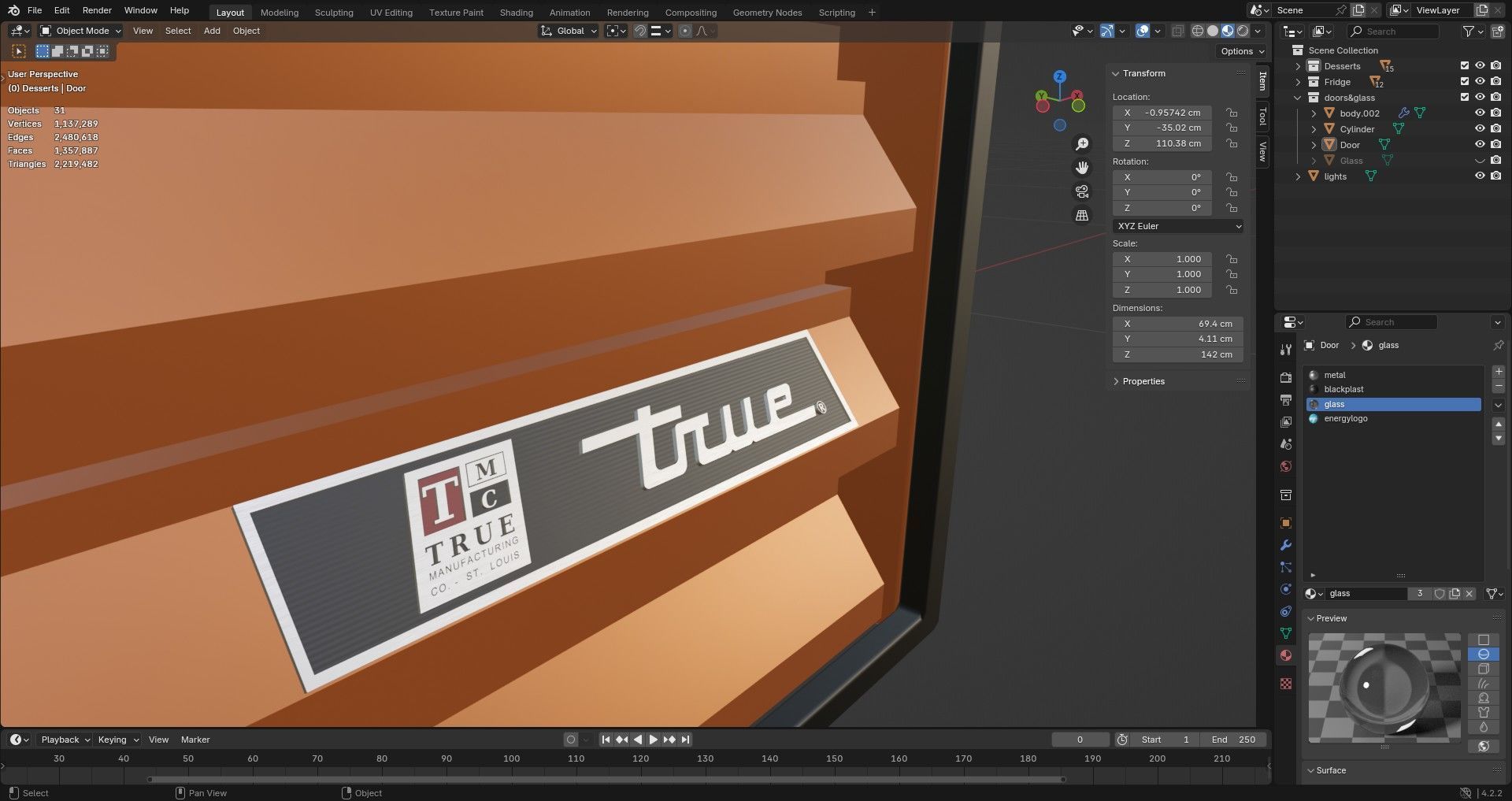This screenshot has width=1512, height=801.
Task: Toggle Fridge collection exclude checkbox
Action: 1465,82
